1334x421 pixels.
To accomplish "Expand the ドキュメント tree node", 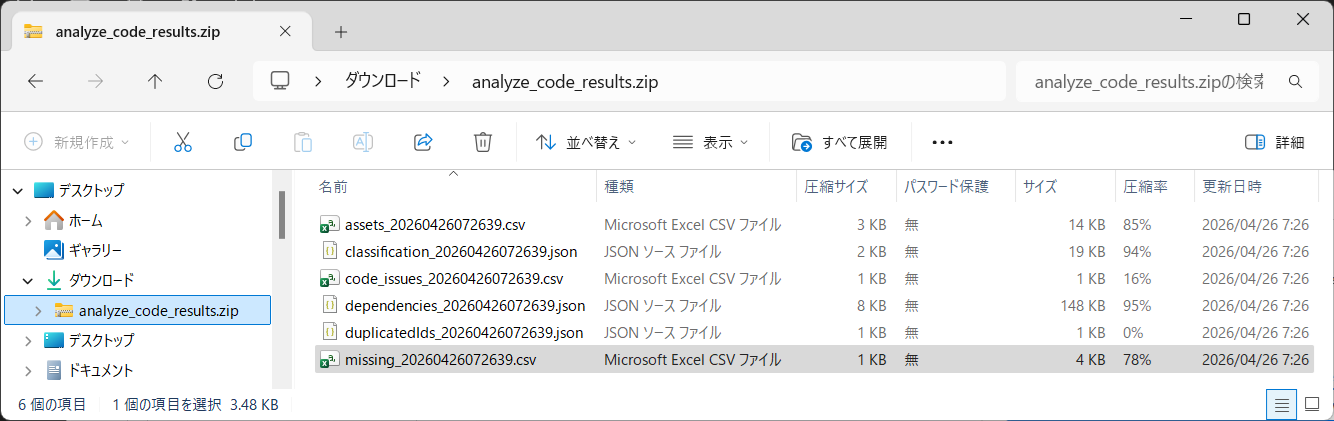I will [x=28, y=370].
